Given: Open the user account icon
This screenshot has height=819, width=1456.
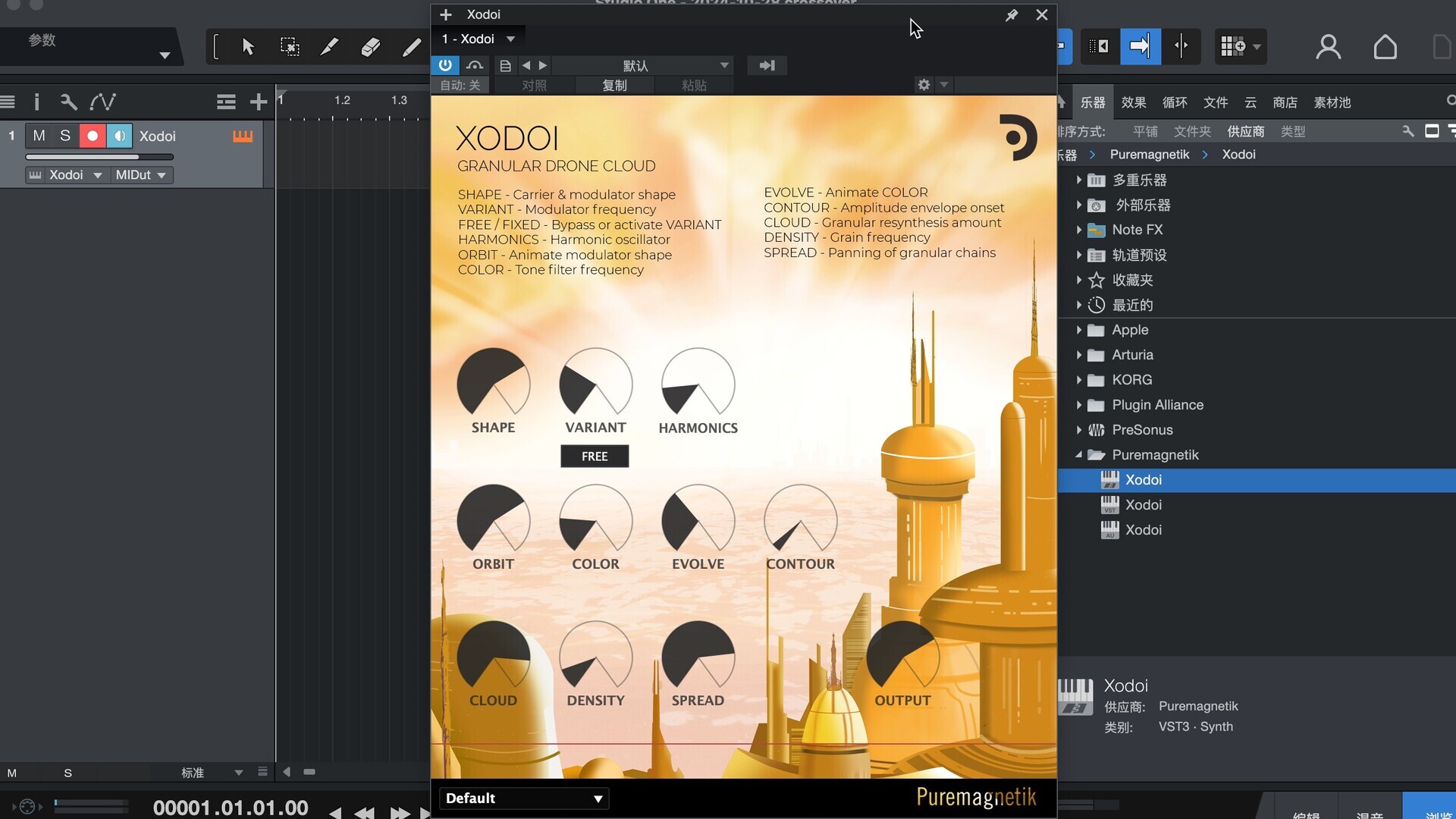Looking at the screenshot, I should [x=1328, y=47].
